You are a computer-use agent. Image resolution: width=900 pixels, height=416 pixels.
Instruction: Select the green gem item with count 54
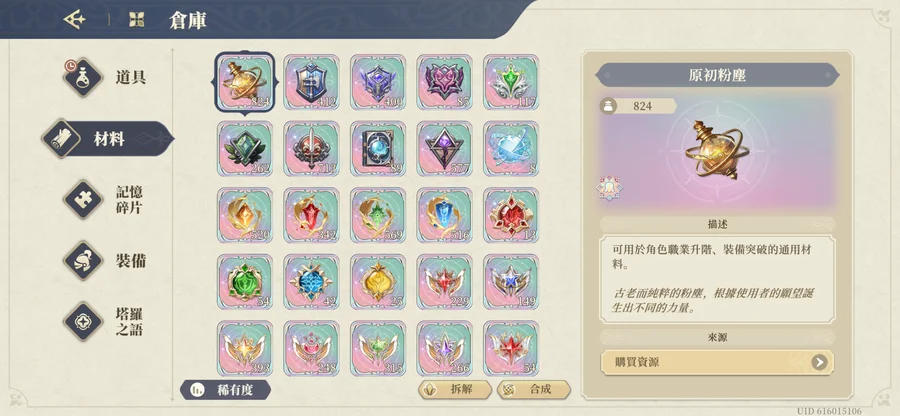[245, 282]
